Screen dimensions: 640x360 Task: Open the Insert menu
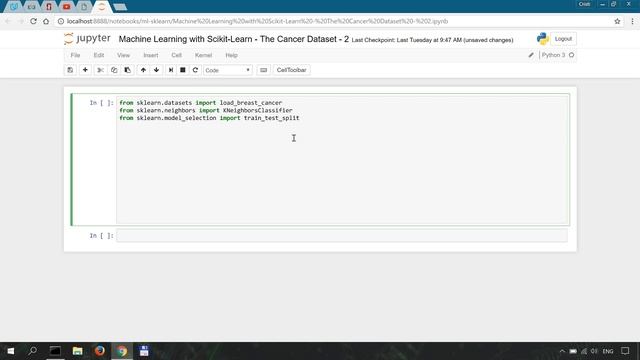tap(151, 55)
